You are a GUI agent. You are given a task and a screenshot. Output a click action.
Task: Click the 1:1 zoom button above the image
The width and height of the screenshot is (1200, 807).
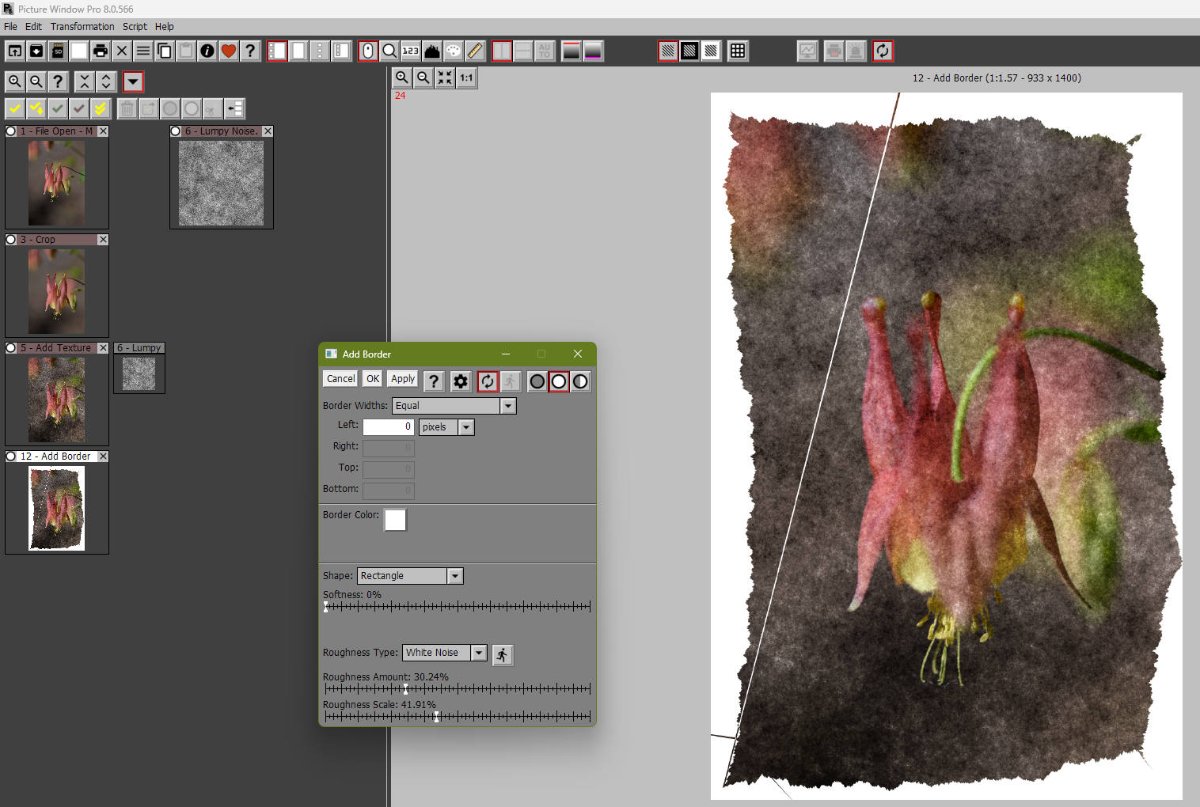tap(467, 77)
